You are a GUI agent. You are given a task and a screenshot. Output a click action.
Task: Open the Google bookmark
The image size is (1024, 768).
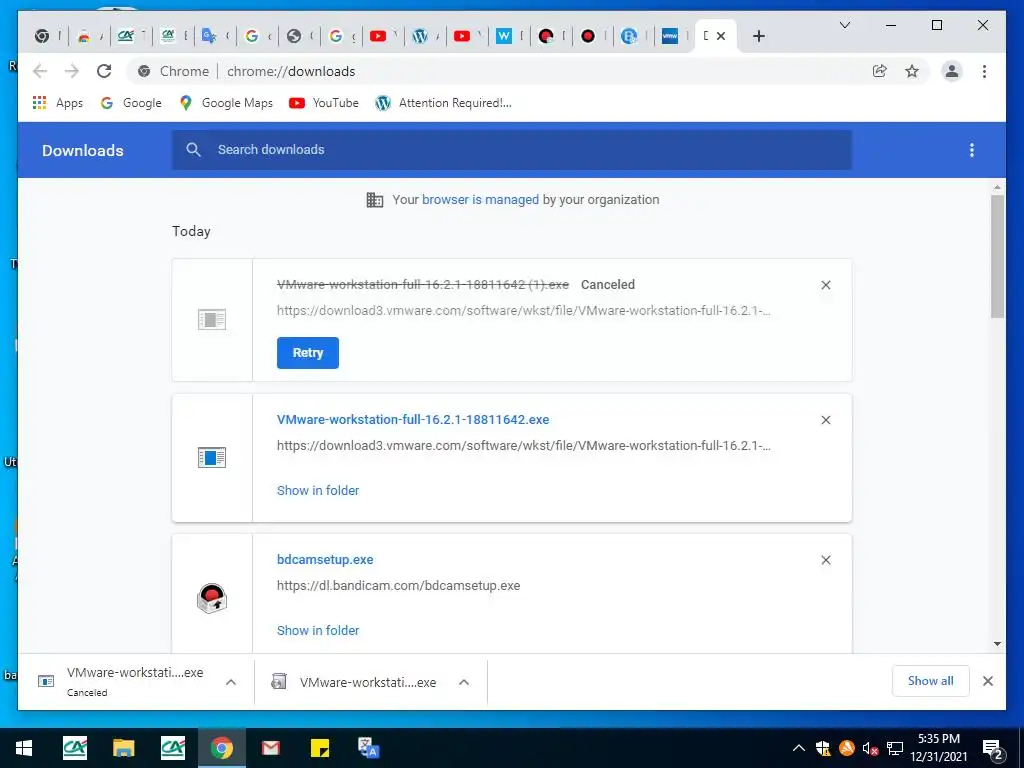[x=131, y=103]
